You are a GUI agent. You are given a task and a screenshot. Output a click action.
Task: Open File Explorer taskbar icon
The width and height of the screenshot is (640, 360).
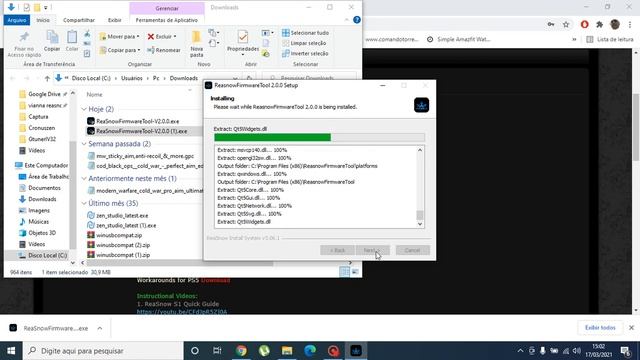287,351
